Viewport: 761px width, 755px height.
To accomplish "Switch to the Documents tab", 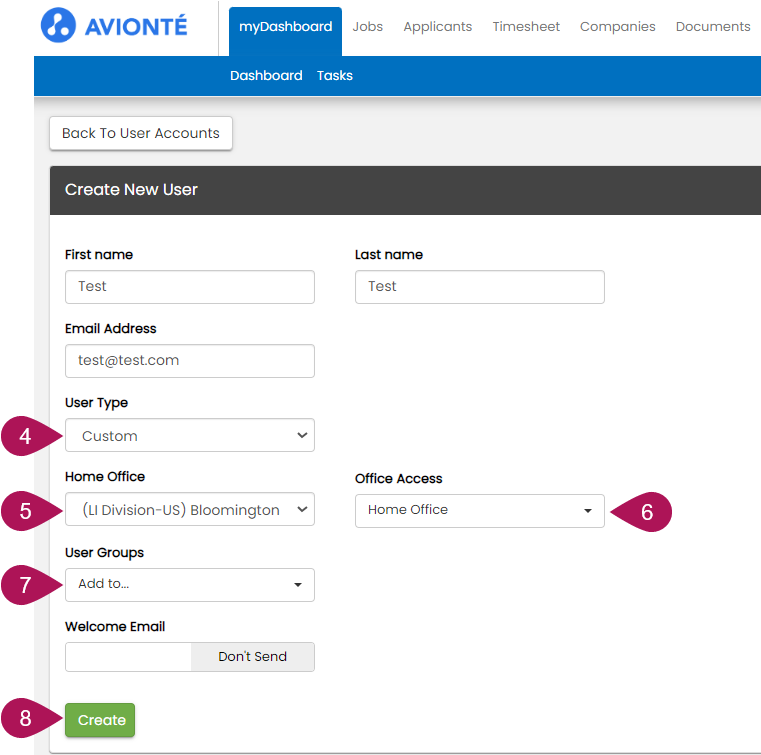I will coord(713,27).
